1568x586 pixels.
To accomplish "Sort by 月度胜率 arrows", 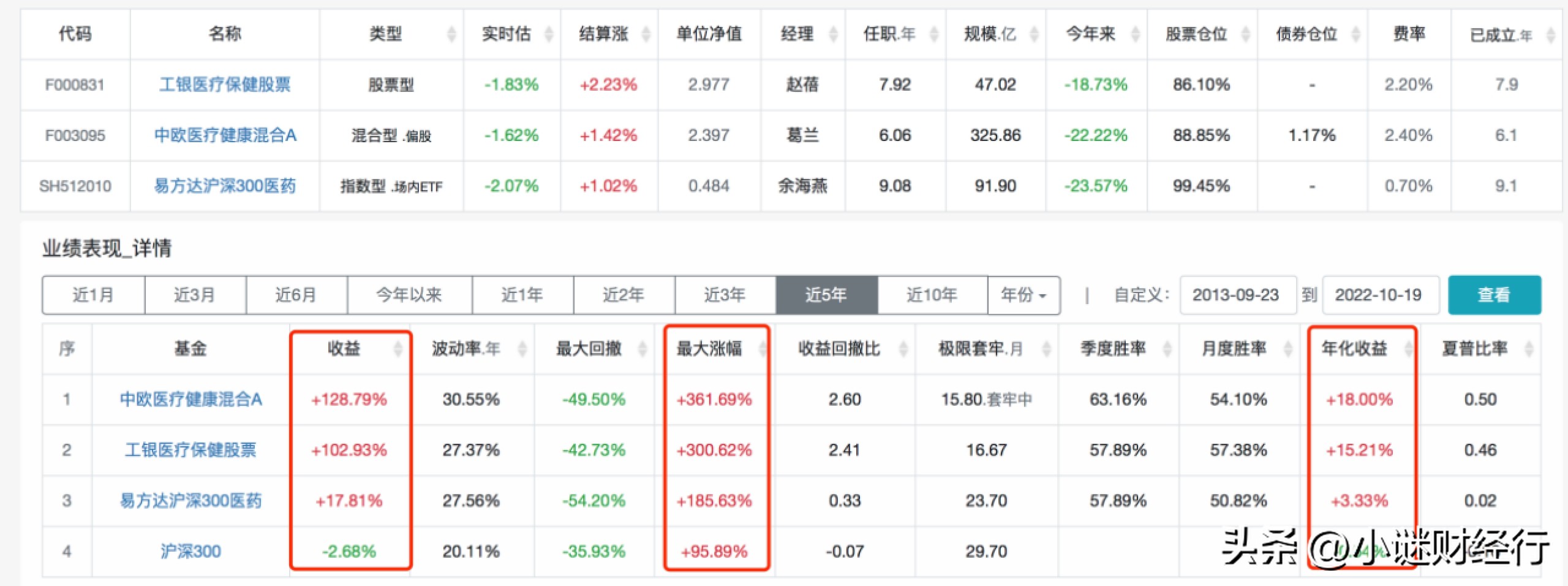I will coord(1287,349).
